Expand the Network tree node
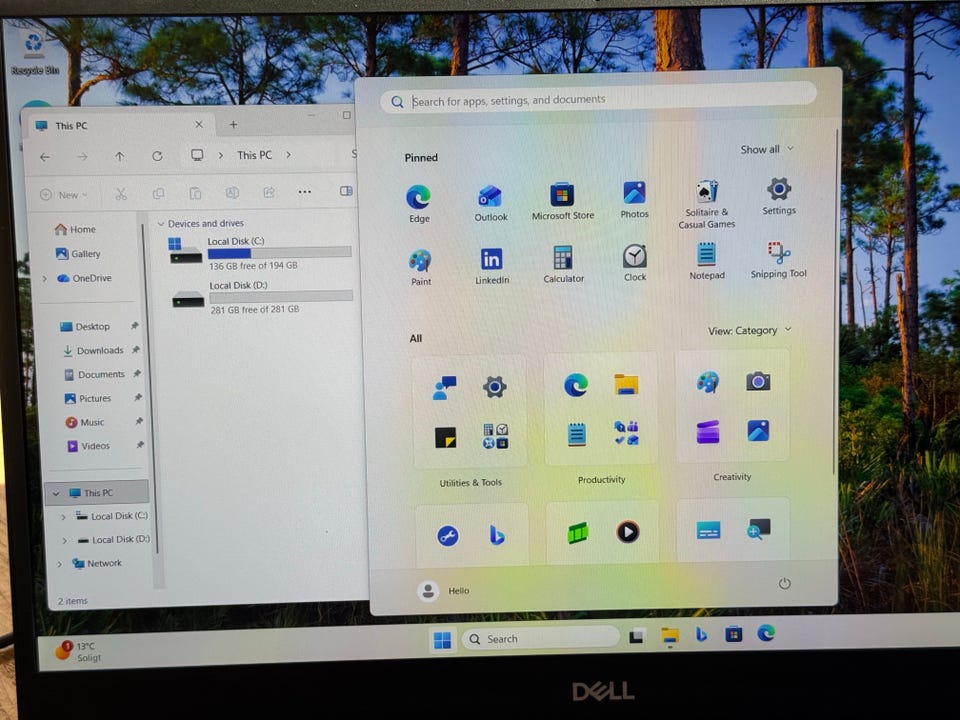The height and width of the screenshot is (720, 960). click(x=59, y=564)
